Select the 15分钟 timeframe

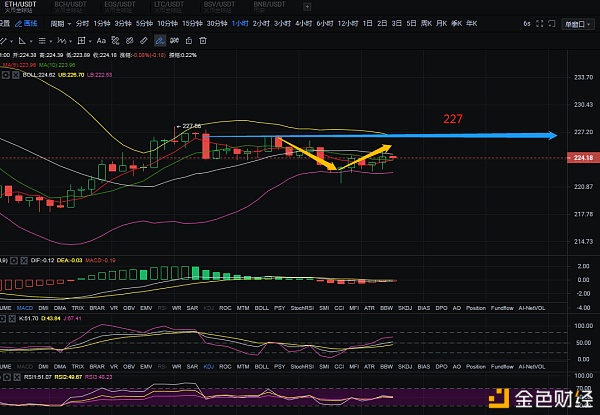(x=192, y=22)
